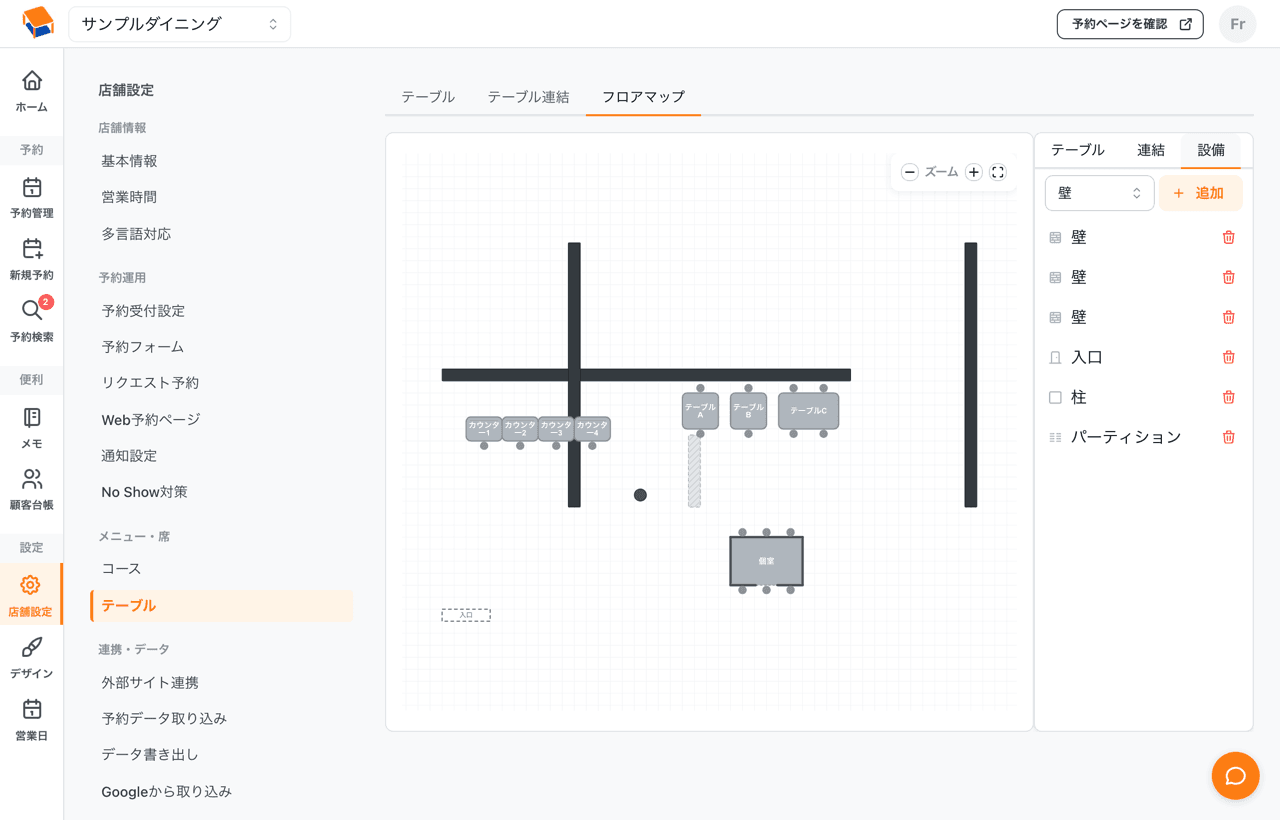Toggle fullscreen floor map view

(998, 172)
